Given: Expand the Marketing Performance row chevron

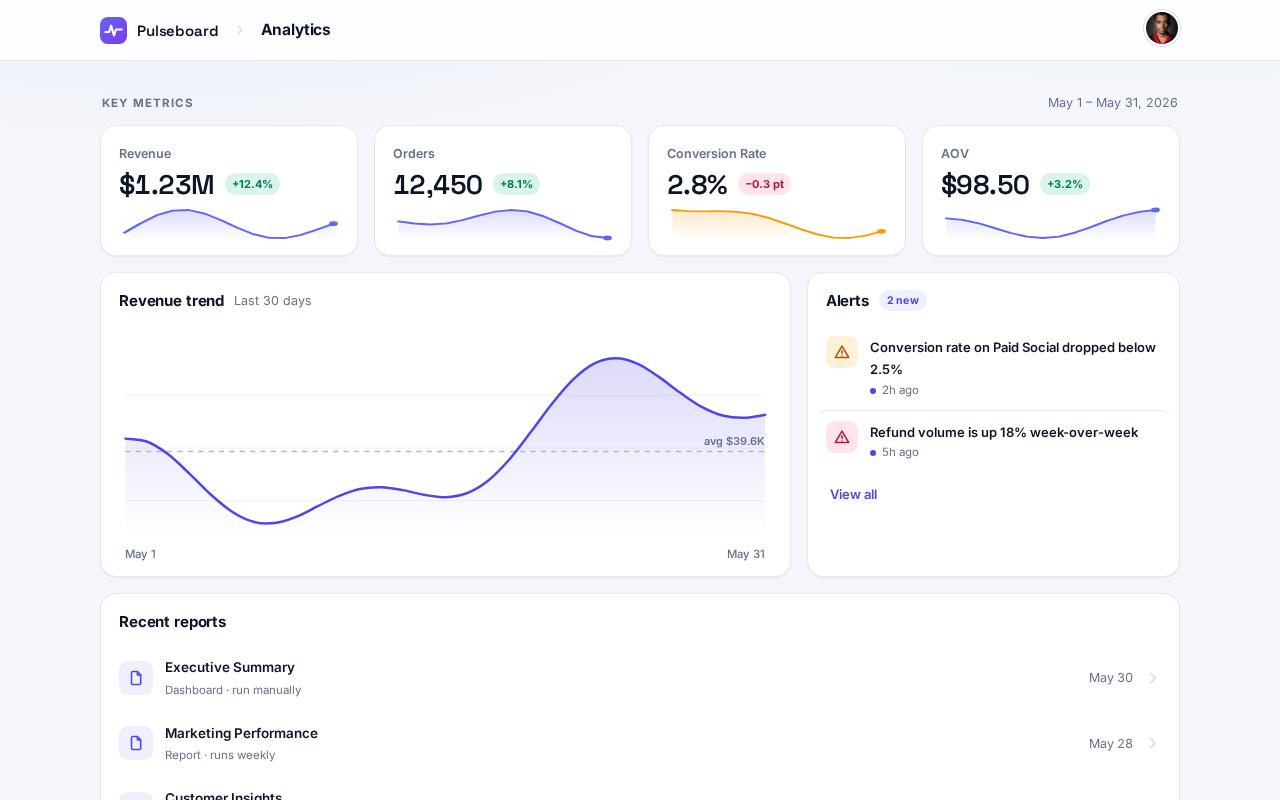Looking at the screenshot, I should (1152, 743).
